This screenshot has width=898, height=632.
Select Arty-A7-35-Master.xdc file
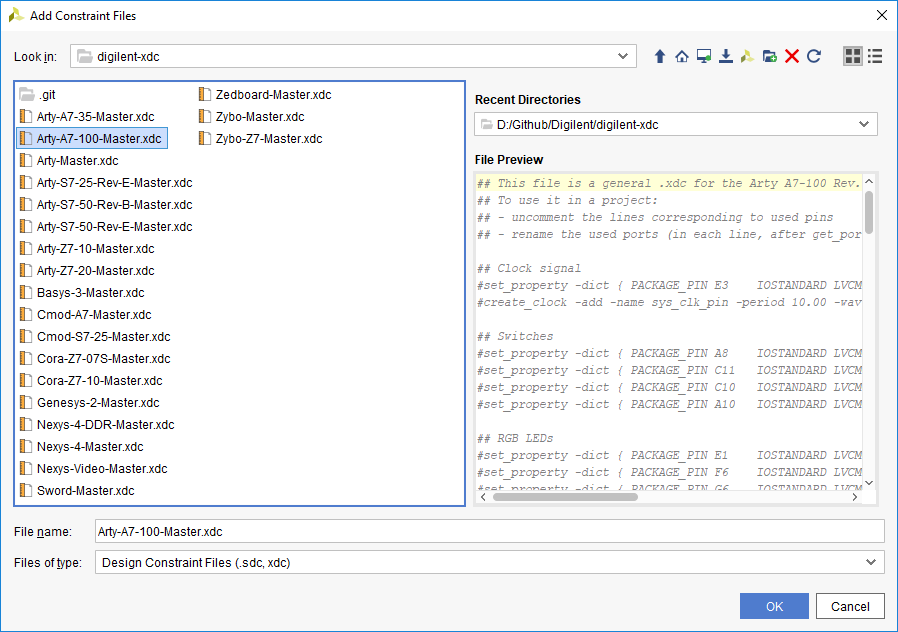click(x=87, y=116)
